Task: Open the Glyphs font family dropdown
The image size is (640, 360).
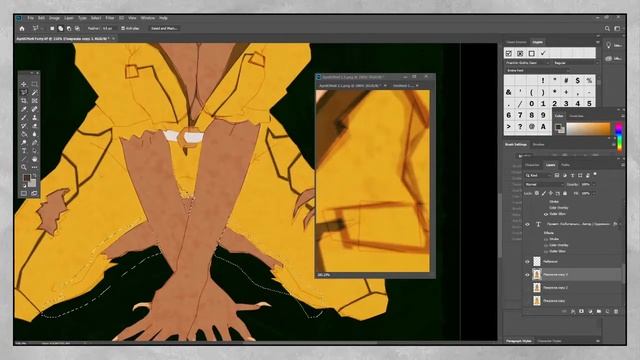Action: point(527,63)
